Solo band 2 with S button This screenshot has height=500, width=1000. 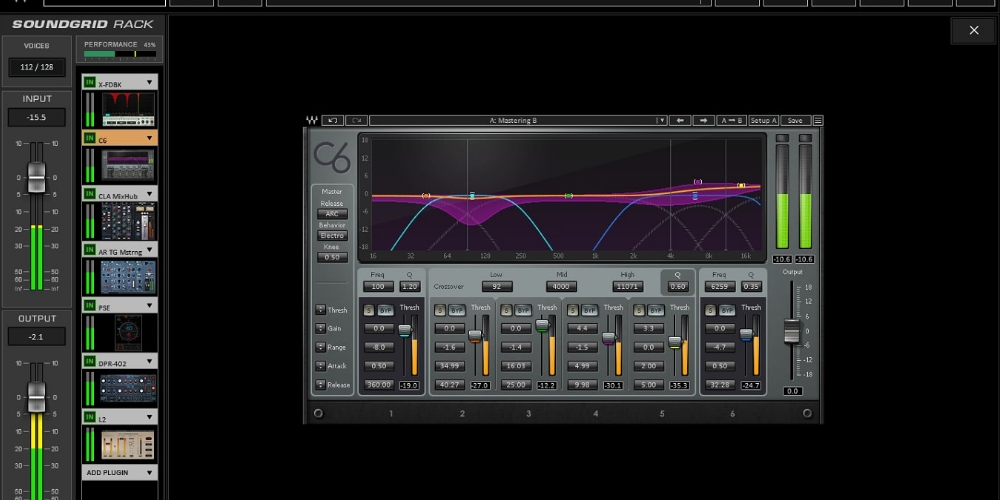(439, 310)
